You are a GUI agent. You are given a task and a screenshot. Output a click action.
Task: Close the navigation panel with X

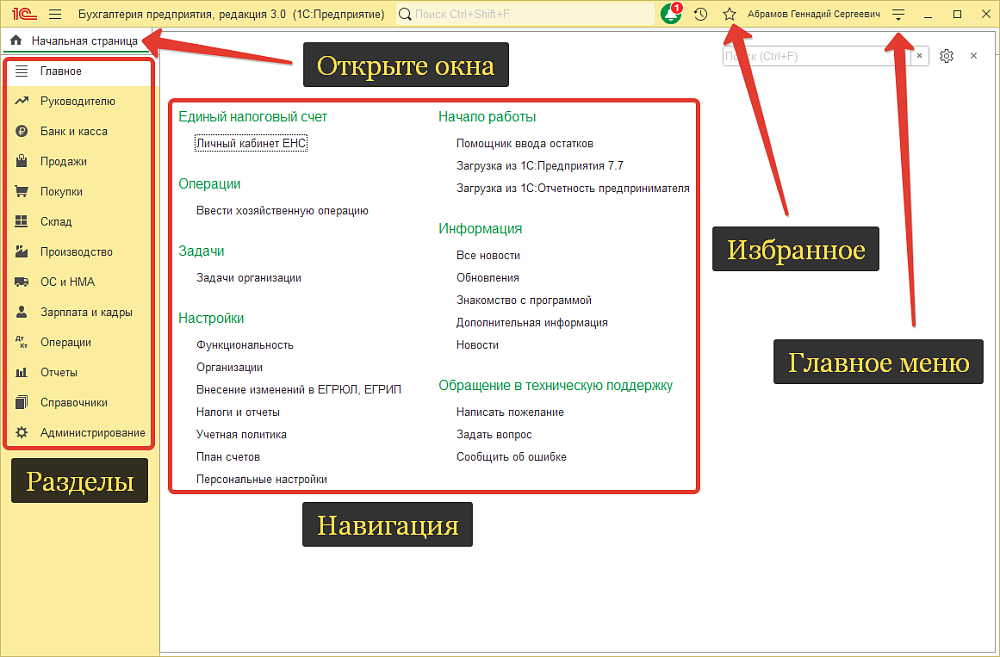[x=974, y=56]
